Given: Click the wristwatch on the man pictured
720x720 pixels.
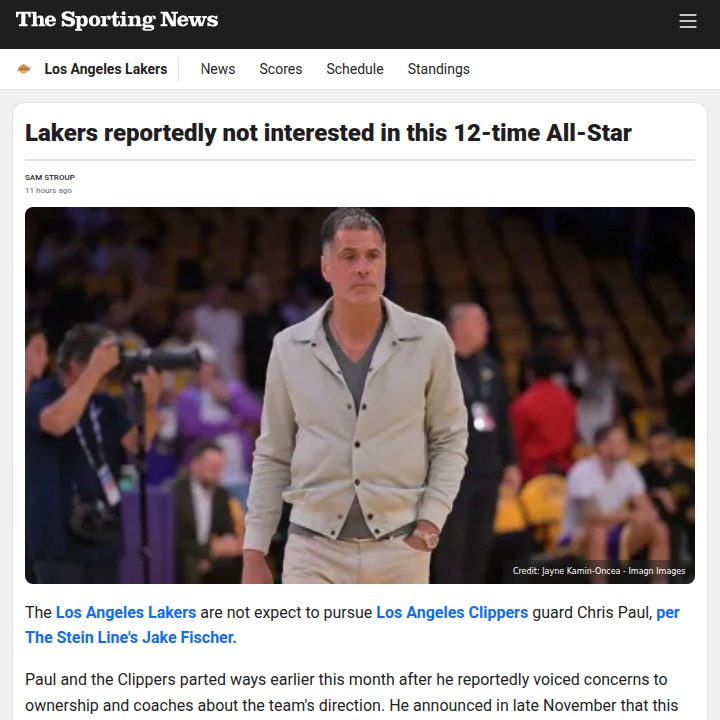Looking at the screenshot, I should [x=426, y=538].
